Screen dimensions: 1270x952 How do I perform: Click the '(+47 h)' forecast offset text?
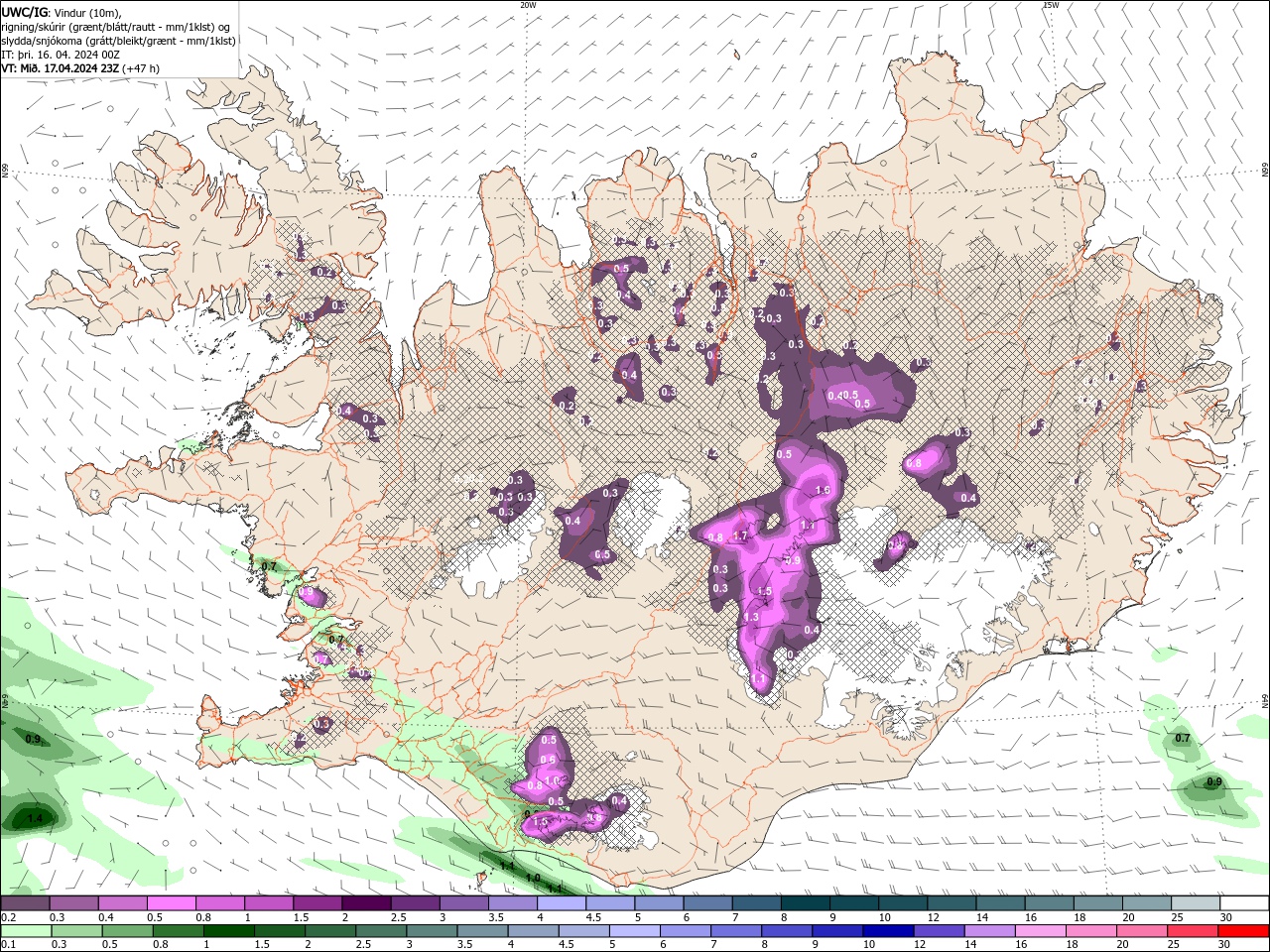click(142, 68)
